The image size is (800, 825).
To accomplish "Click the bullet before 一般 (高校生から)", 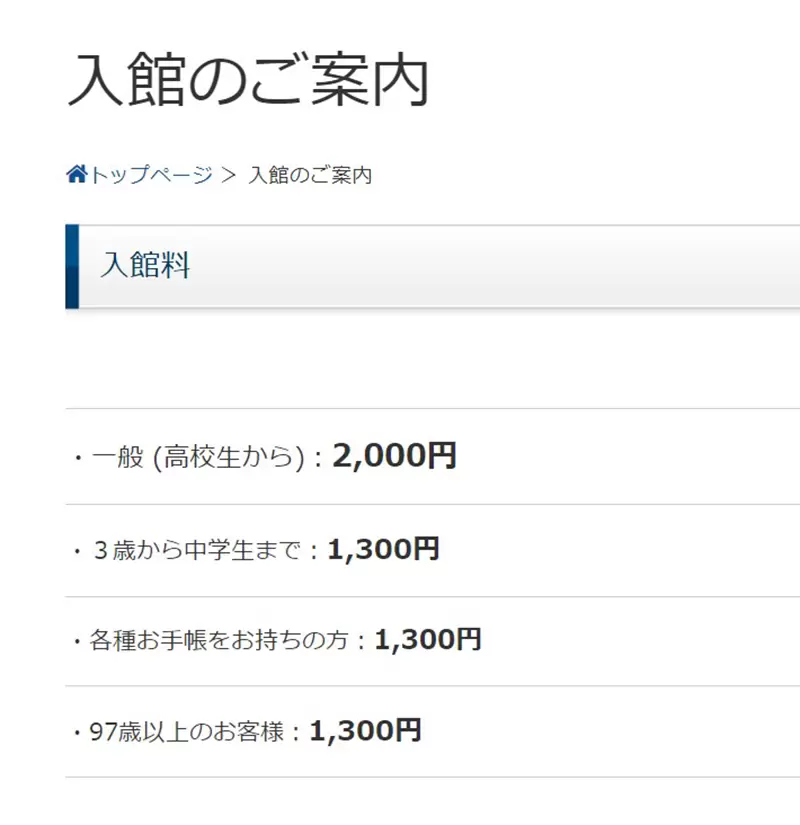I will point(77,458).
